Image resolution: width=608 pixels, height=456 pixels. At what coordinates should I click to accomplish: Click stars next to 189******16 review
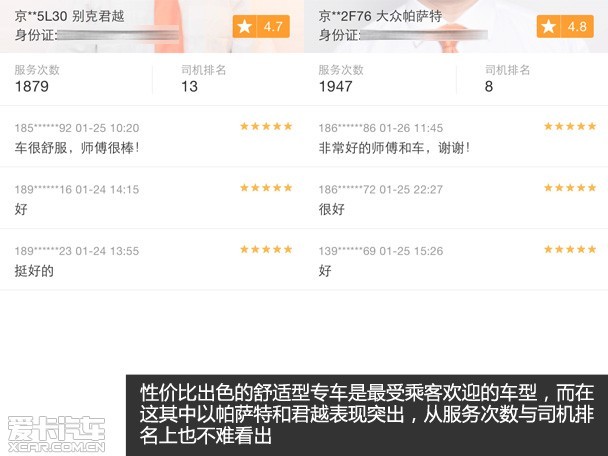coord(266,188)
